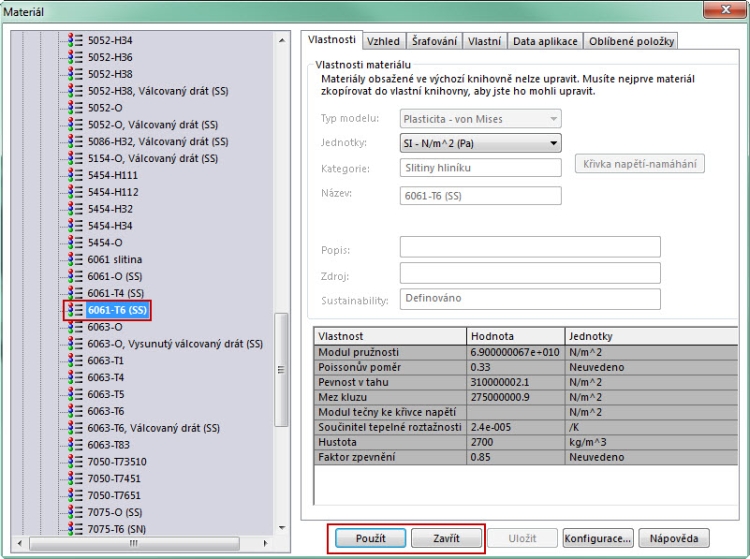The height and width of the screenshot is (559, 750).
Task: Open the Jednotky units dropdown
Action: click(480, 143)
